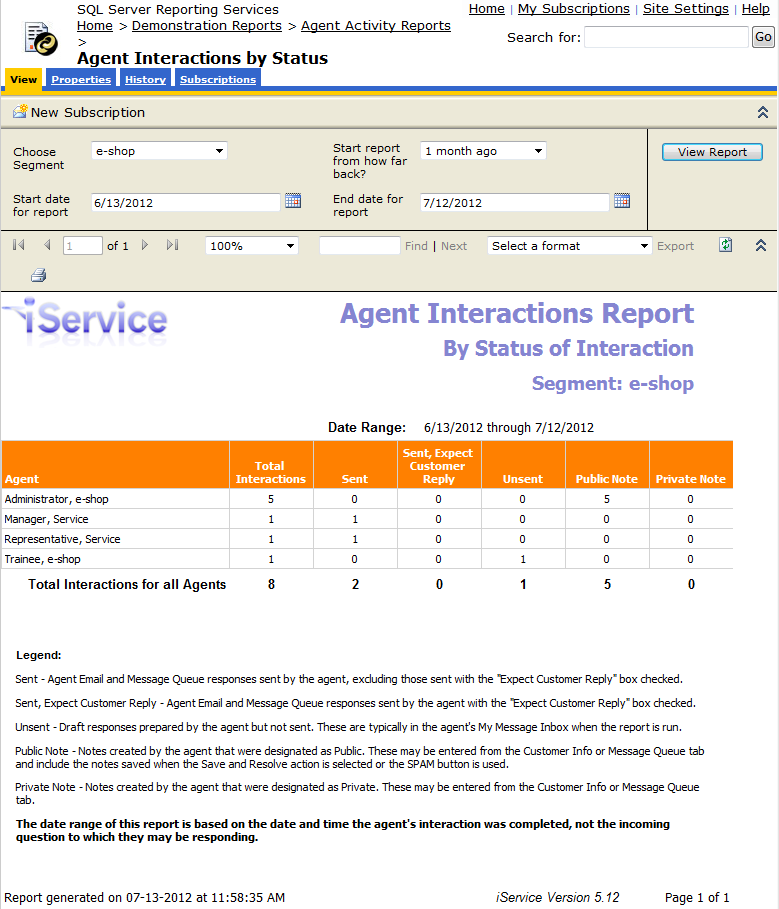Select row 'Administrator, e-shop'
This screenshot has height=909, width=779.
(367, 499)
